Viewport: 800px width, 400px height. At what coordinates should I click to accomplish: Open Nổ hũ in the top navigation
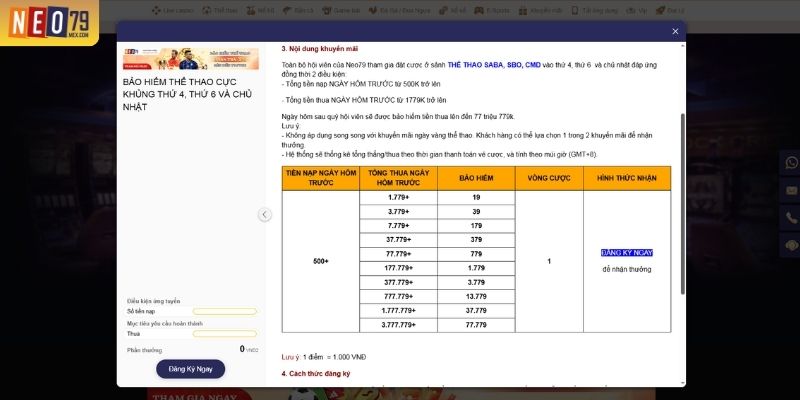(x=261, y=10)
